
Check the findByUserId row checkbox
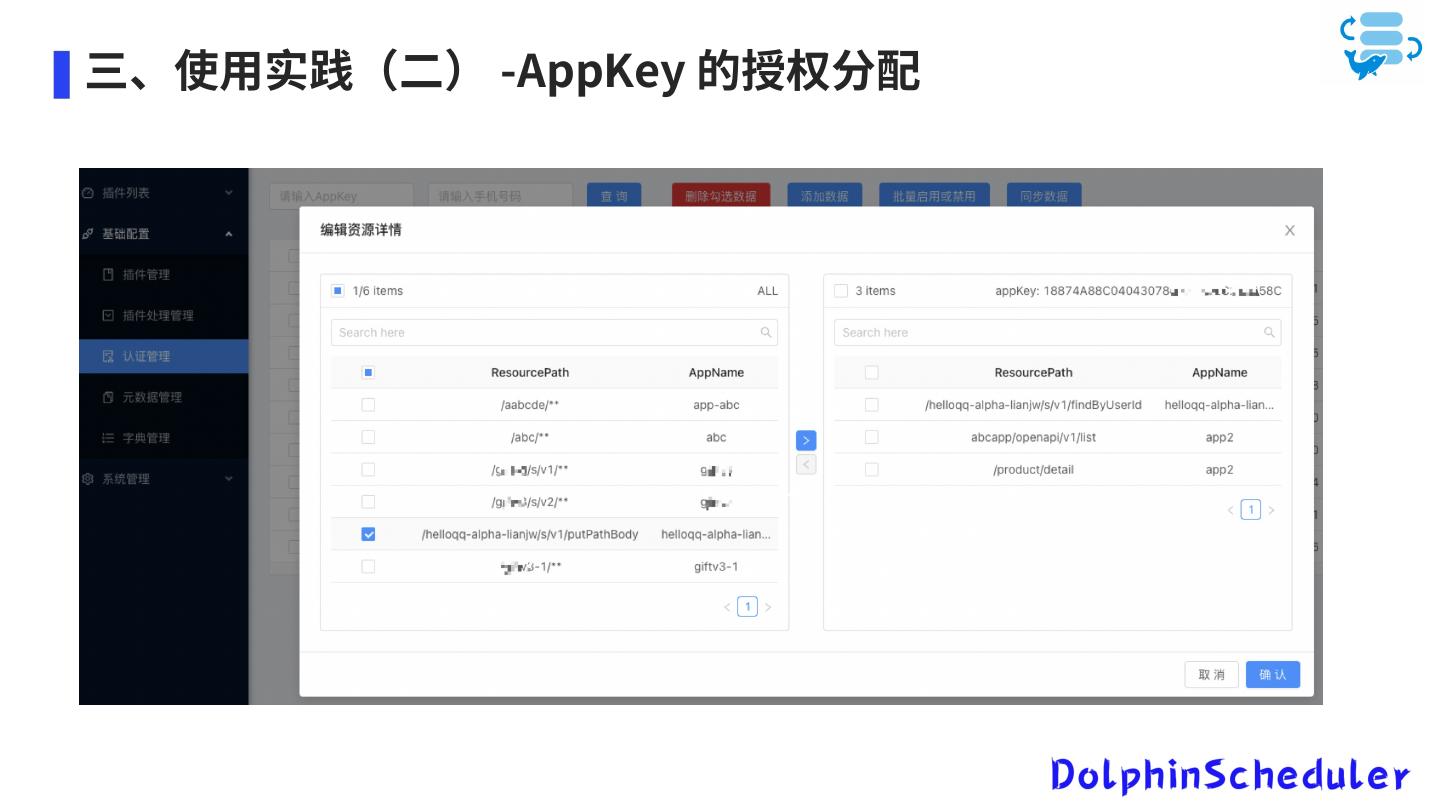click(871, 405)
